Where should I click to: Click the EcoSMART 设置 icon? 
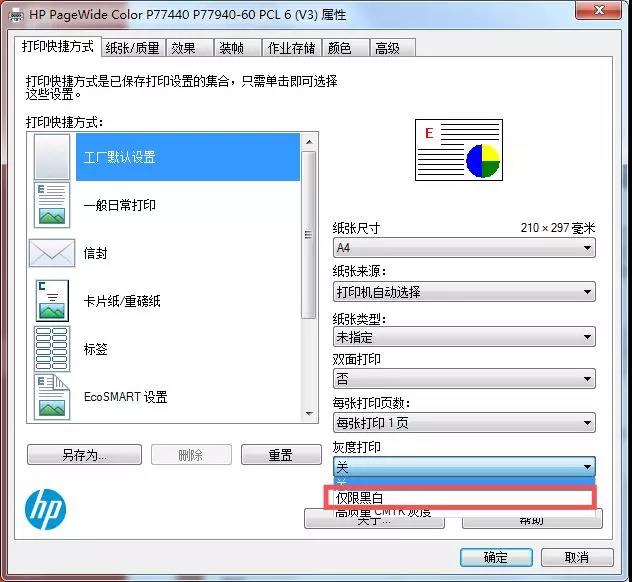tap(52, 397)
